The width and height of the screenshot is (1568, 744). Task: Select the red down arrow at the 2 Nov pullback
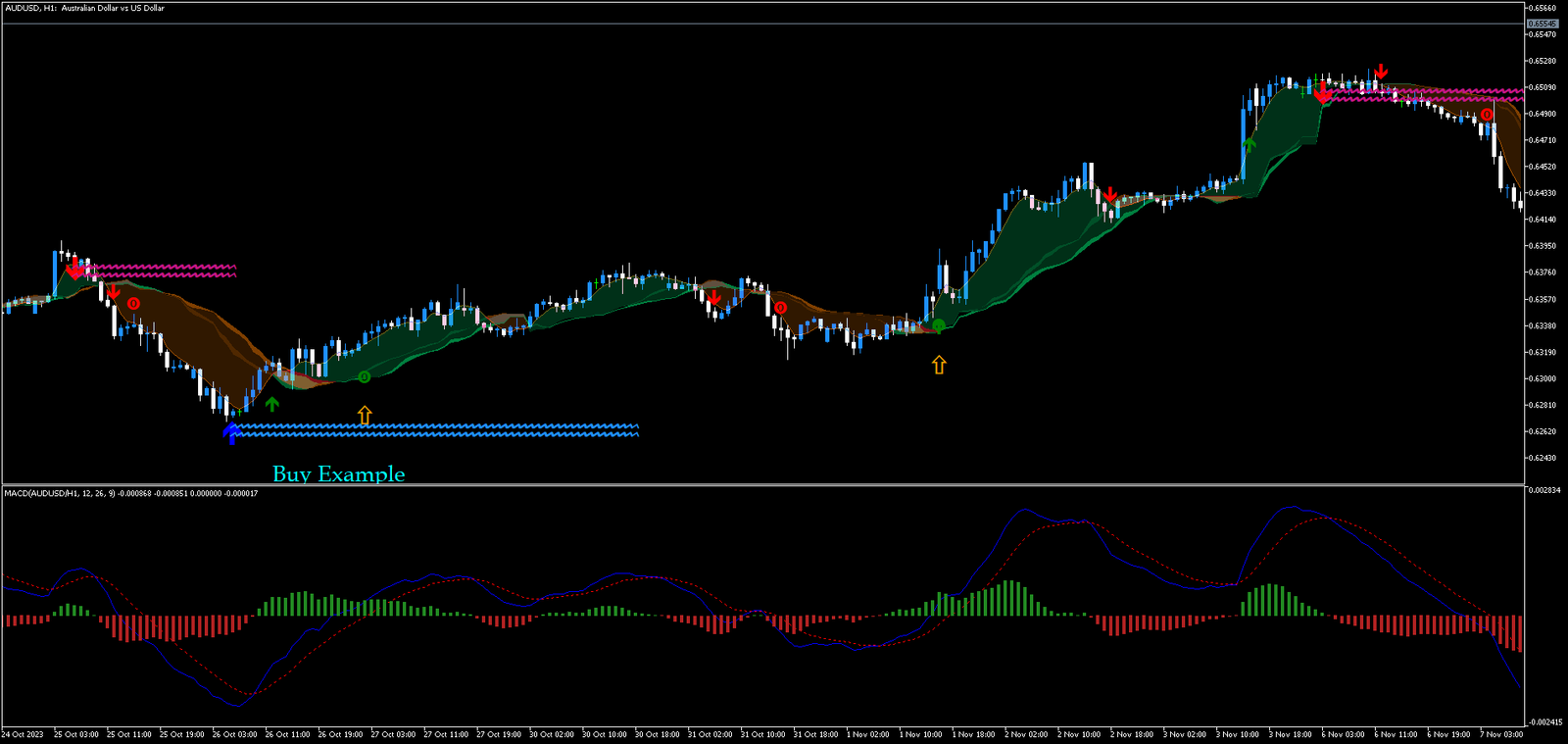[1109, 195]
